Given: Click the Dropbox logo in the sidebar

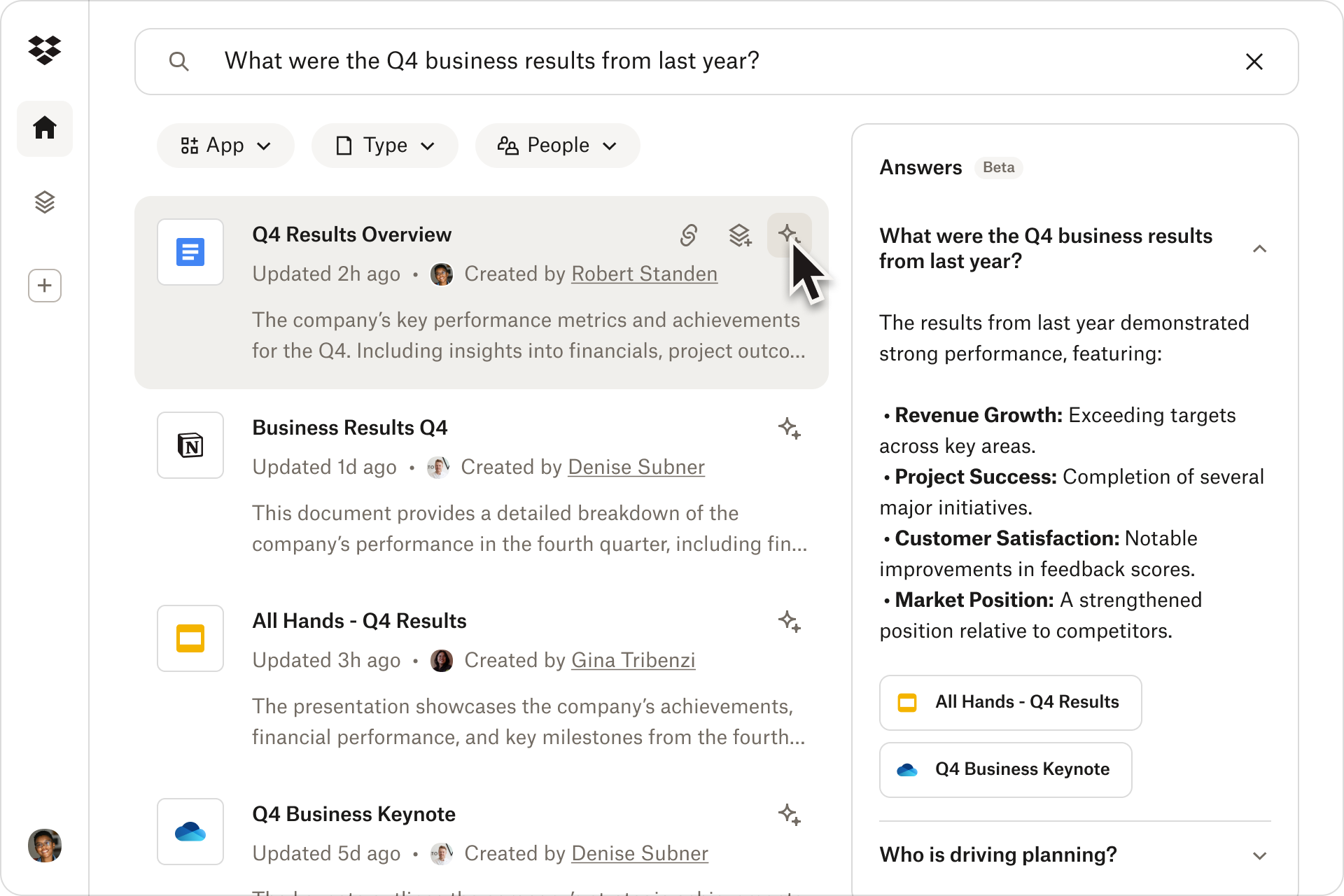Looking at the screenshot, I should (x=45, y=50).
